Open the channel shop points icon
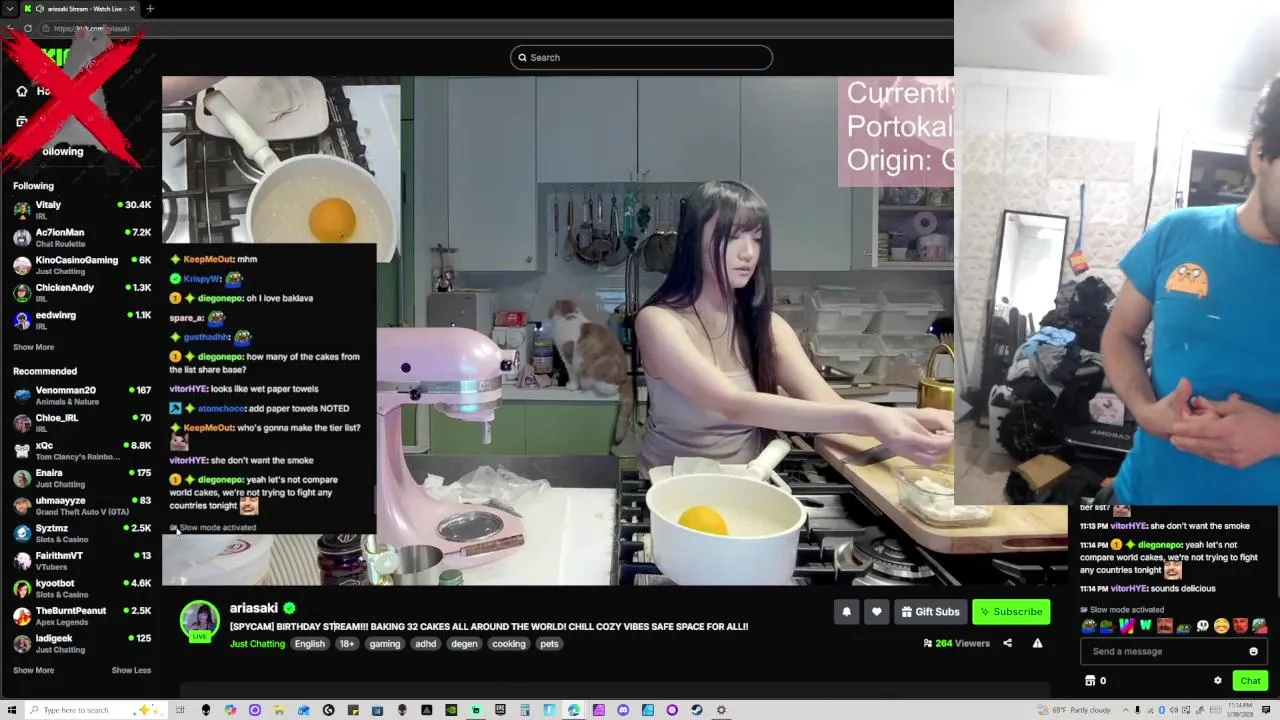1280x720 pixels. [1090, 681]
